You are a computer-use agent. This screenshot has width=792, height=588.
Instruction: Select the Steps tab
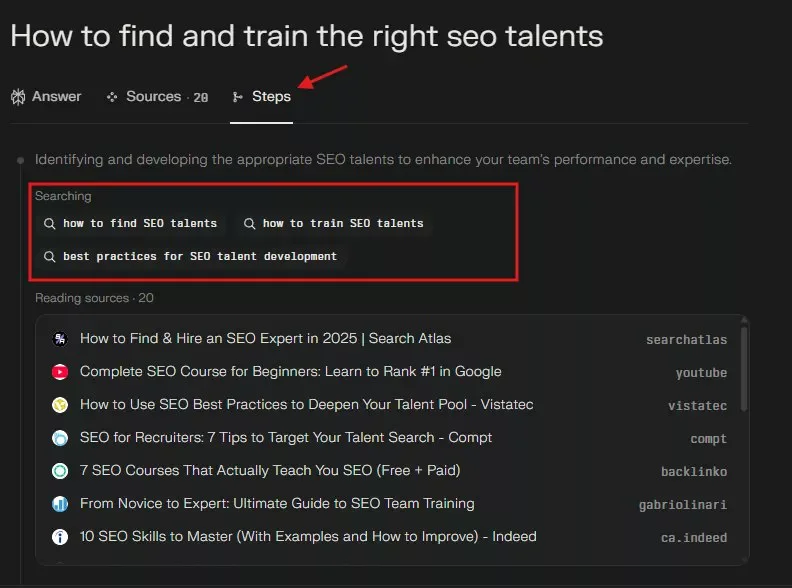[x=261, y=97]
